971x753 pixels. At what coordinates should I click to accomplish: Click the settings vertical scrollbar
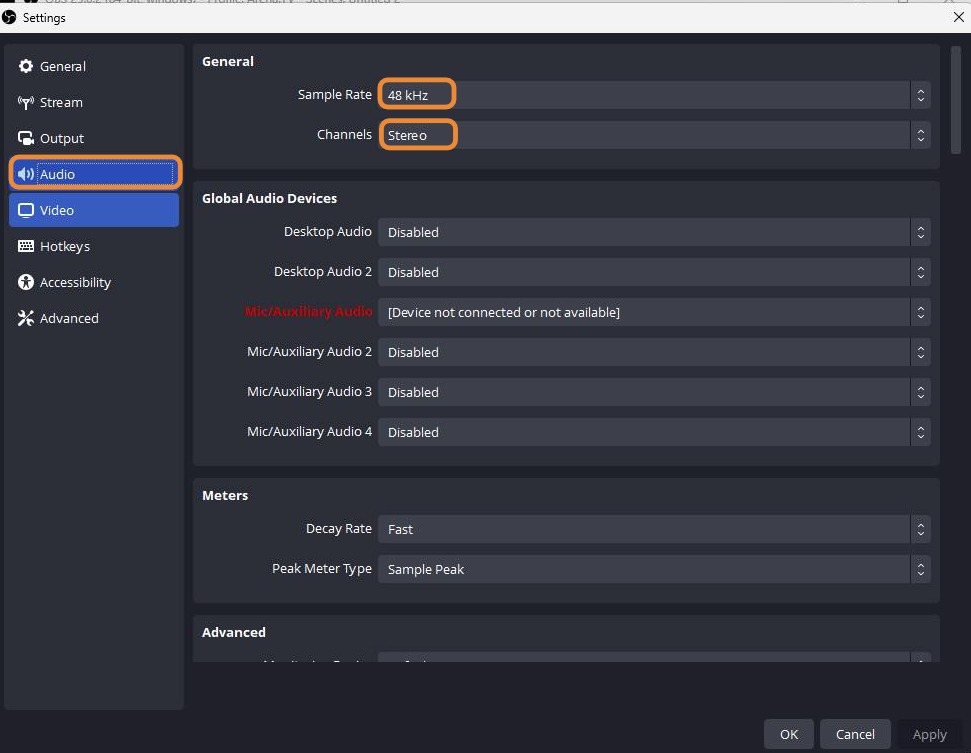pyautogui.click(x=956, y=99)
